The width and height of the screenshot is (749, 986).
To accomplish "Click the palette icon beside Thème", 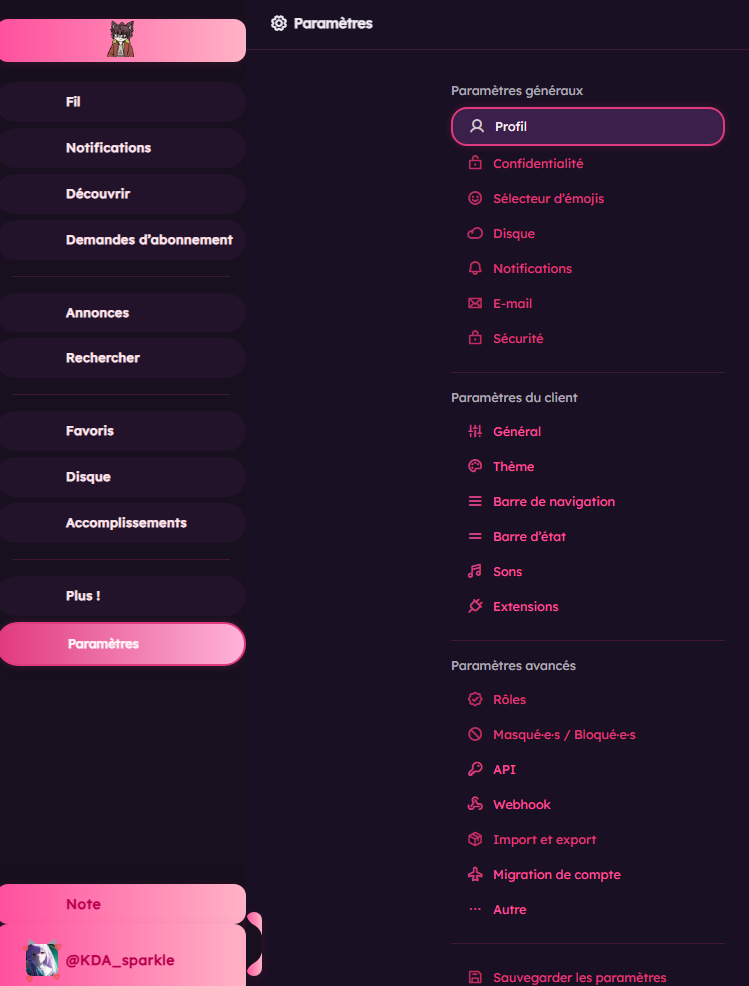I will 475,467.
